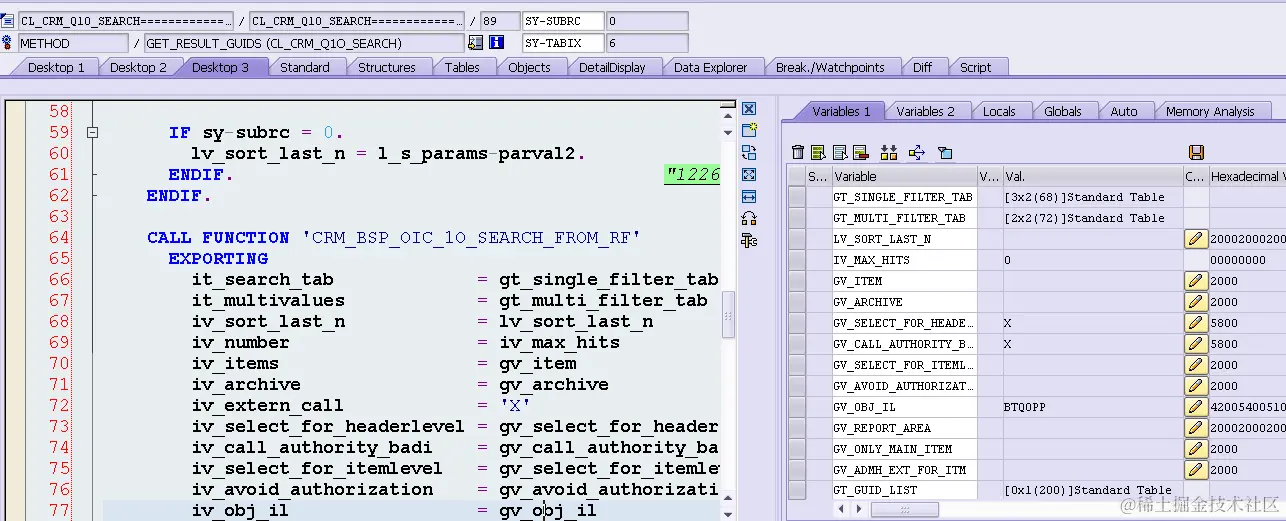Click the horizontal scrollbar thumb under variables table
This screenshot has height=521, width=1286.
[x=905, y=509]
